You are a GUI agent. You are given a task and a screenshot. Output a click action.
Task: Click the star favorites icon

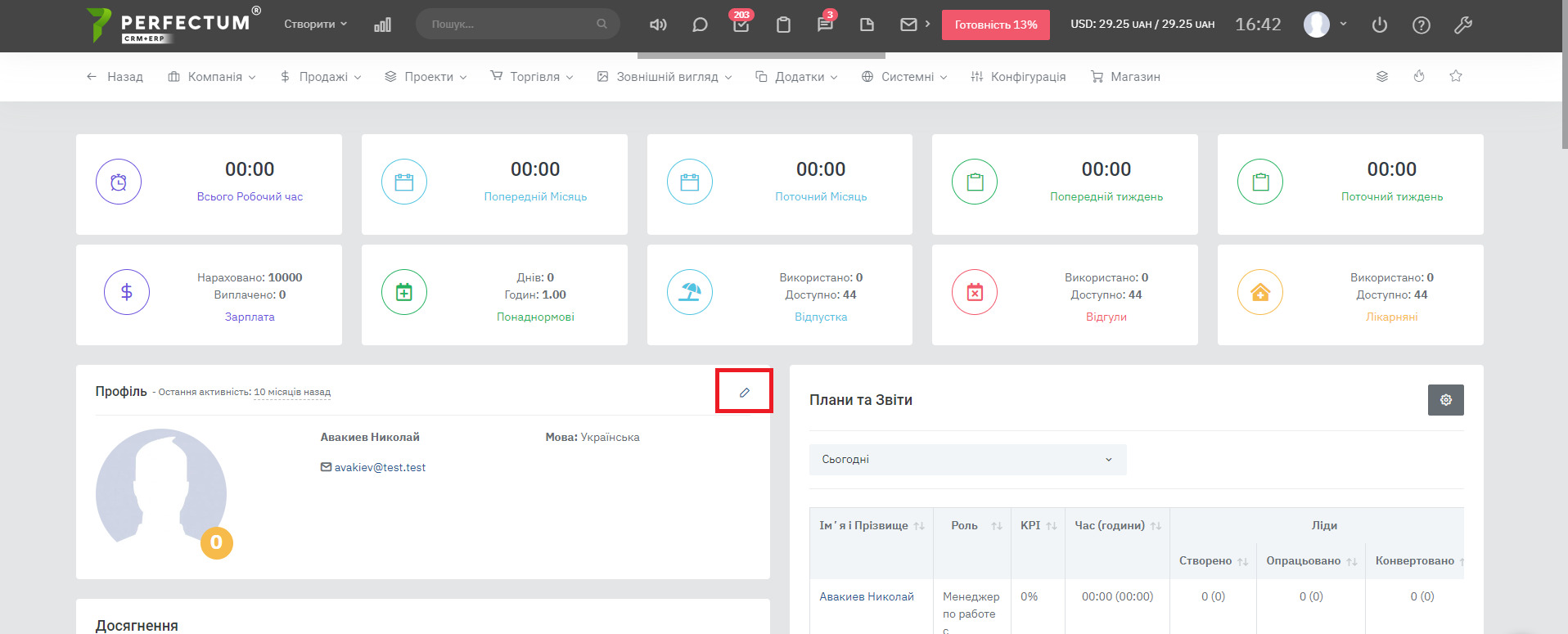(1455, 76)
